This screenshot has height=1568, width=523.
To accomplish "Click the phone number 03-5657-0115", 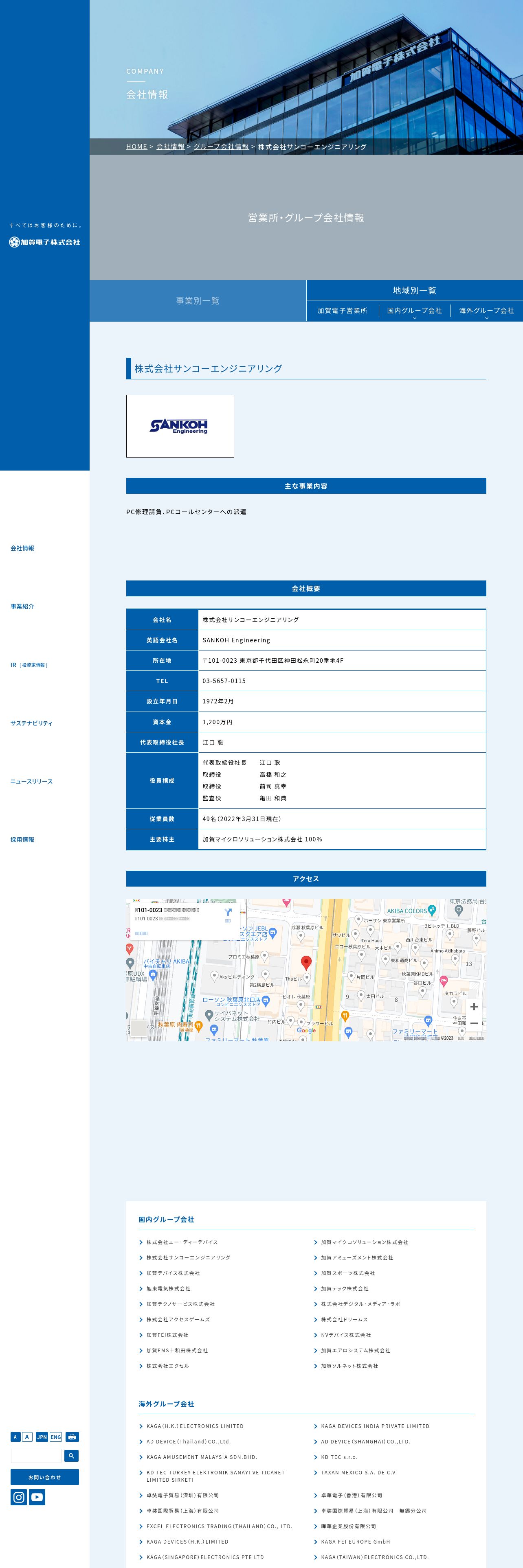I will [x=224, y=681].
